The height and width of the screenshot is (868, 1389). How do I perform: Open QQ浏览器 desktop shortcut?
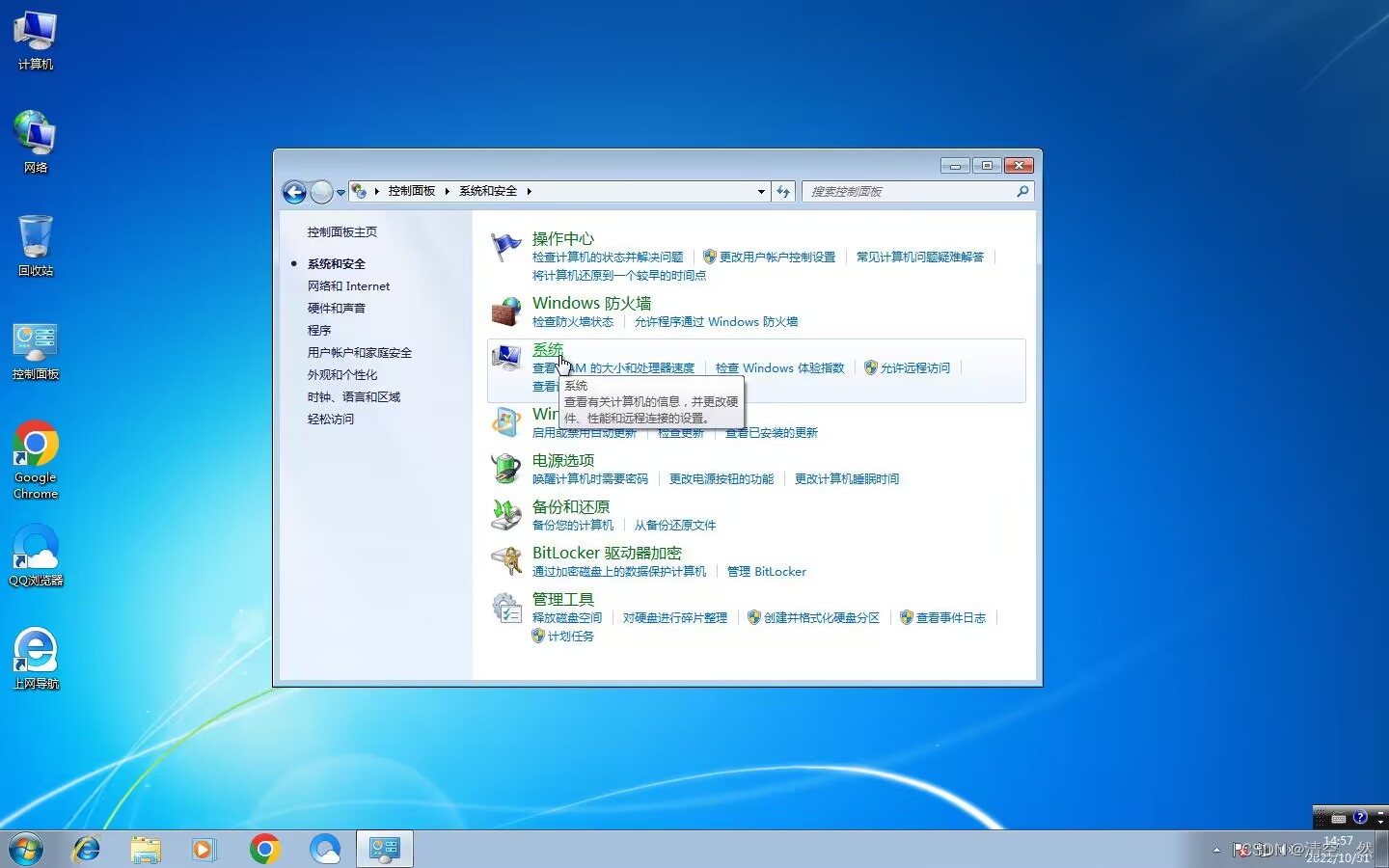coord(36,556)
